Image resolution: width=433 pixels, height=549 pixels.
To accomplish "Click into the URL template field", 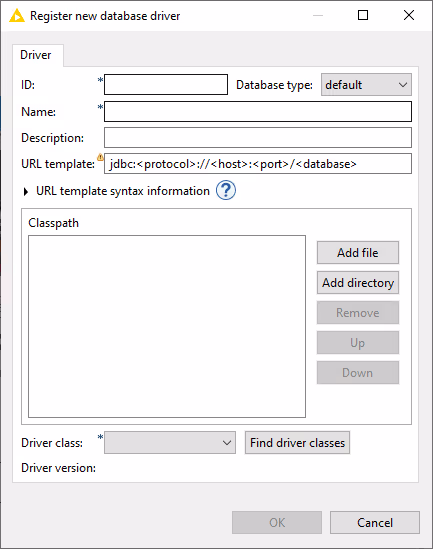I will click(x=258, y=164).
